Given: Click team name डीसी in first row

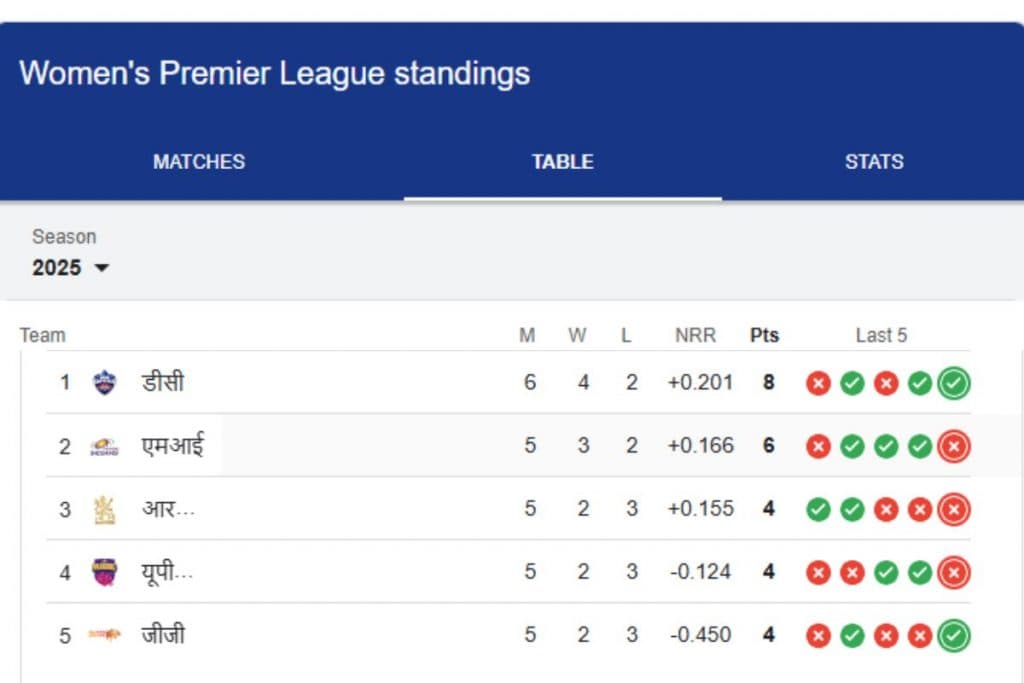Looking at the screenshot, I should 163,382.
